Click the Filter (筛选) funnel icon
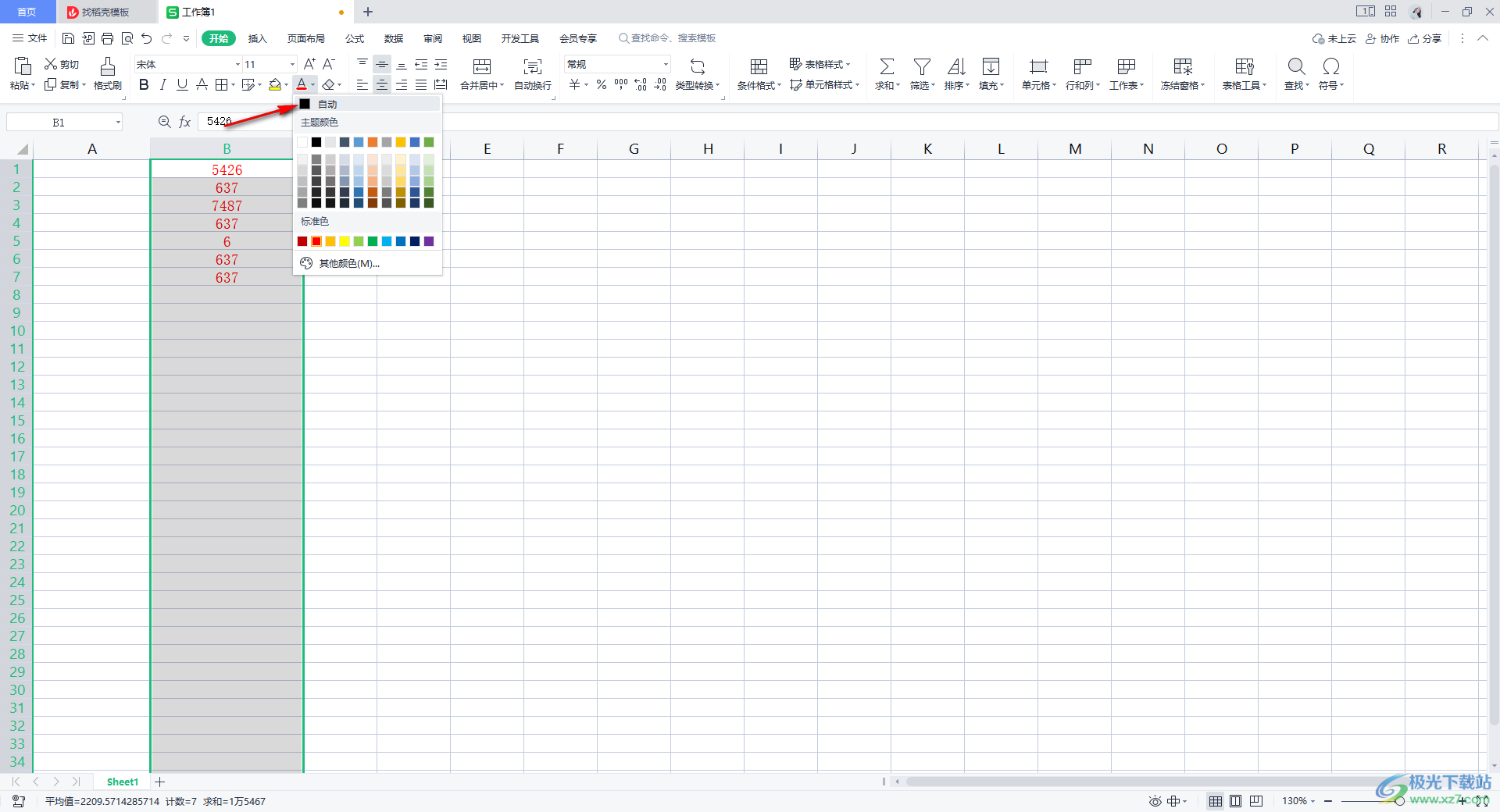Screen dimensions: 1500x812 pyautogui.click(x=922, y=66)
